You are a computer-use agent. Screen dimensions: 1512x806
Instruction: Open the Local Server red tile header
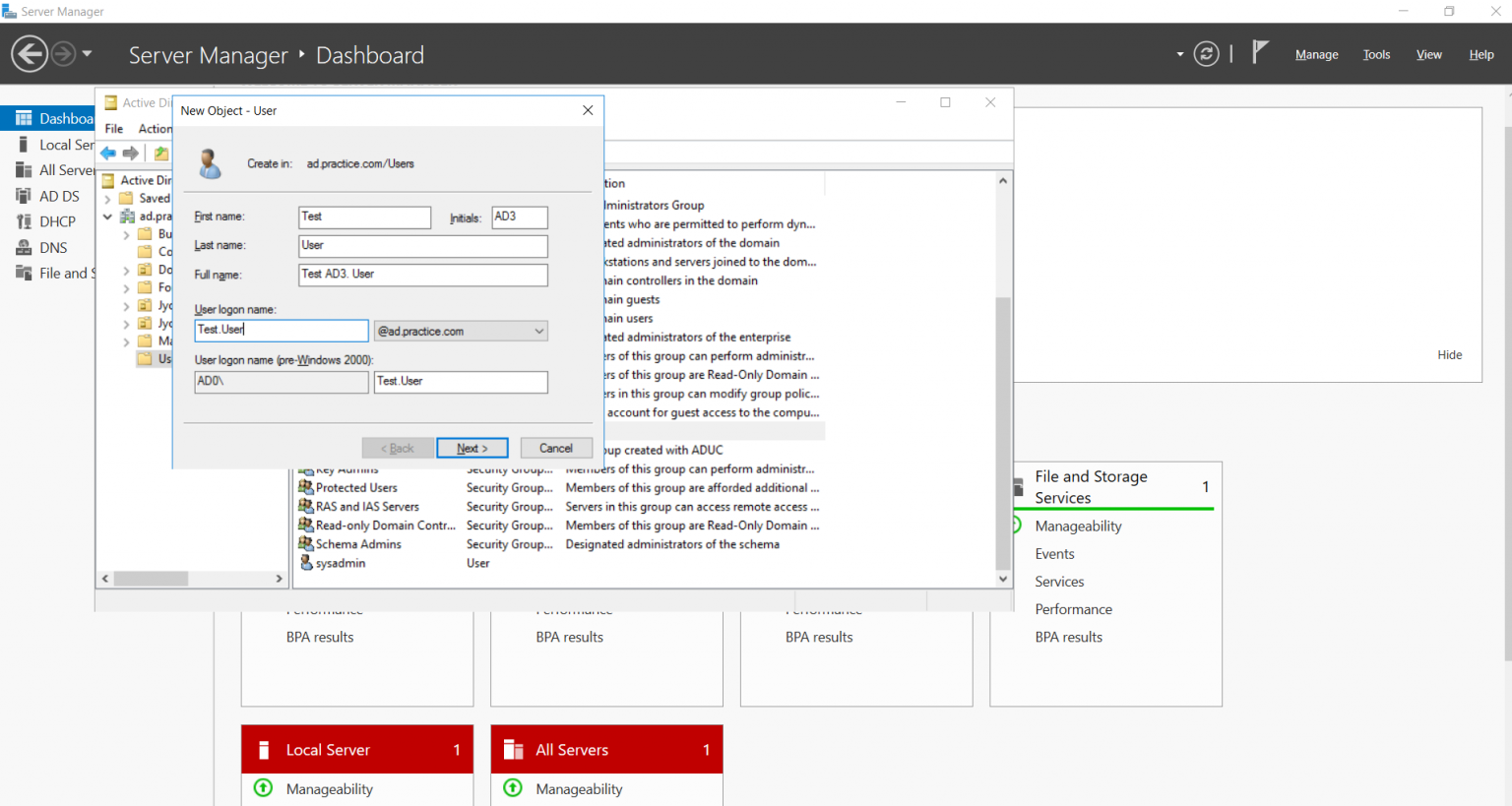[357, 750]
